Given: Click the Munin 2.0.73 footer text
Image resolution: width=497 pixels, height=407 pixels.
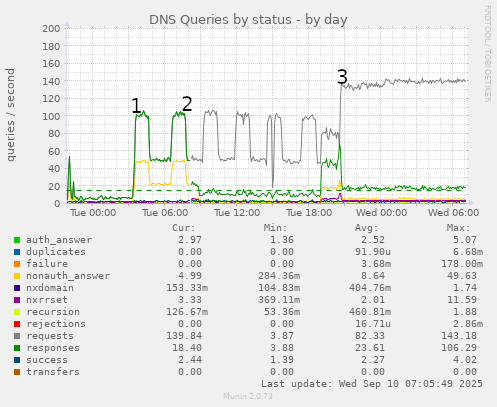Looking at the screenshot, I should (248, 396).
